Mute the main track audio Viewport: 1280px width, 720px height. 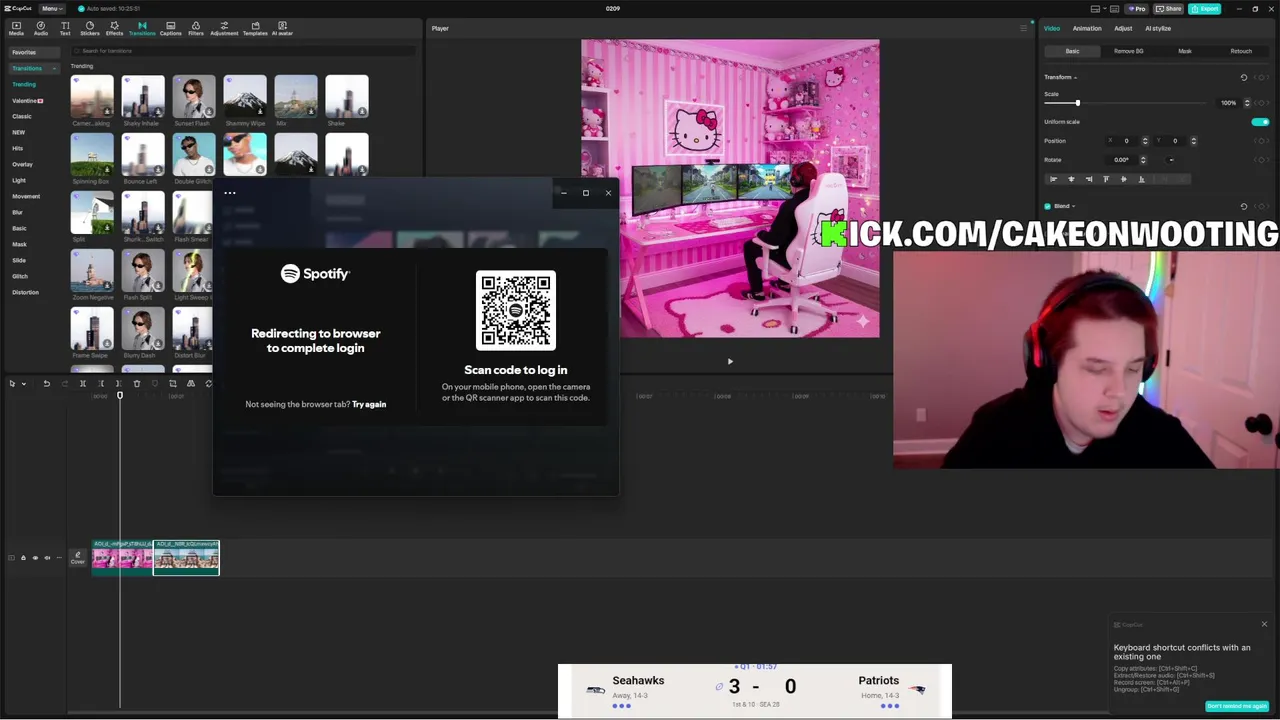pyautogui.click(x=47, y=558)
